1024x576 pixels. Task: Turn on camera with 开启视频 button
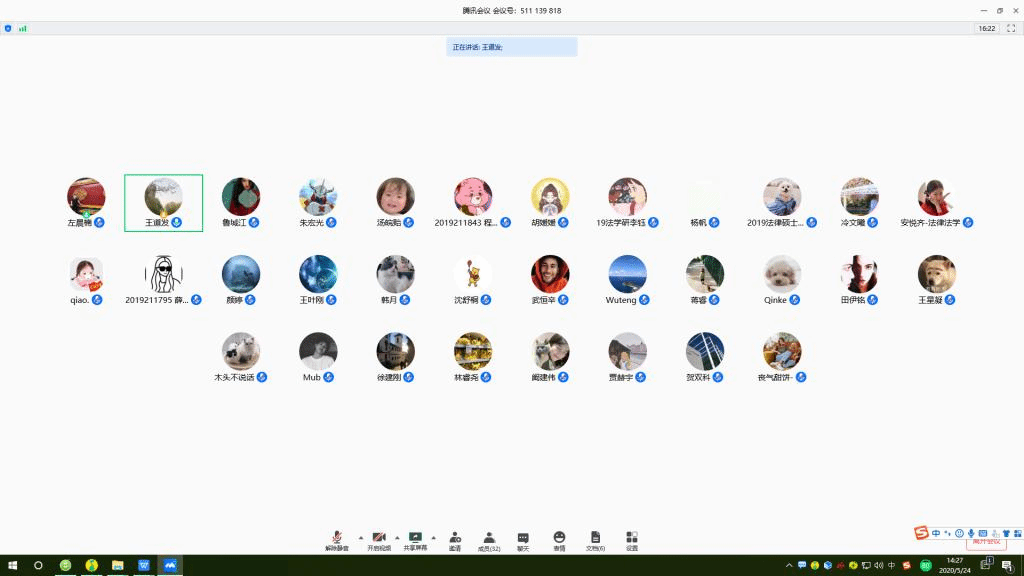(x=379, y=540)
